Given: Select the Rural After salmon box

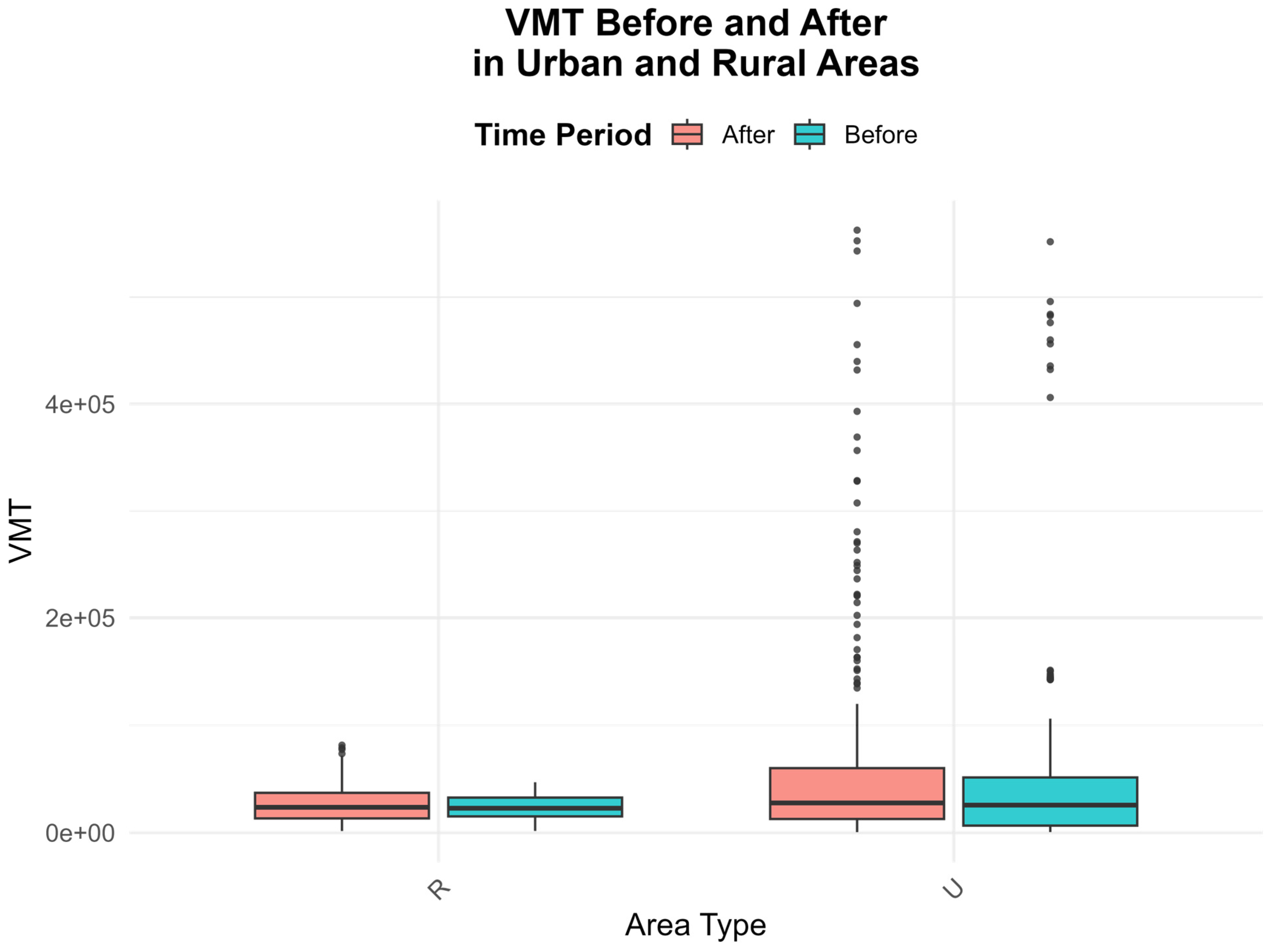Looking at the screenshot, I should (x=342, y=806).
